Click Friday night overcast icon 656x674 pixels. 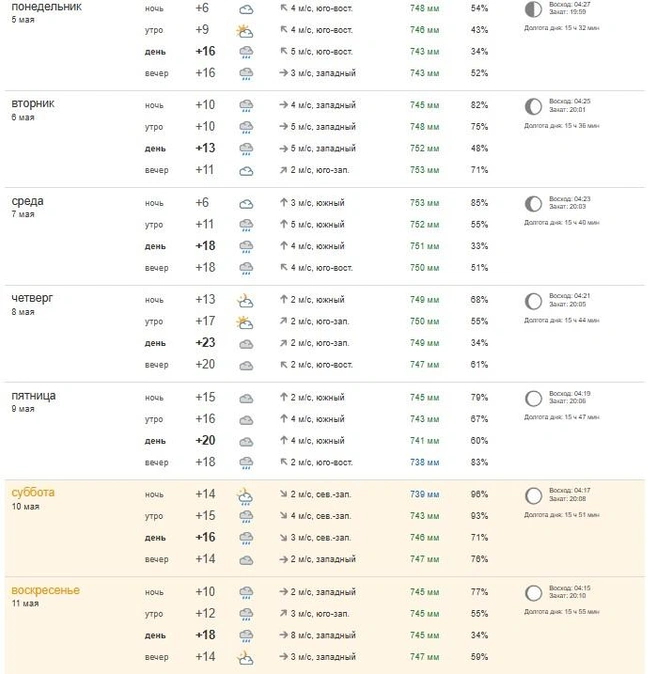(x=246, y=398)
